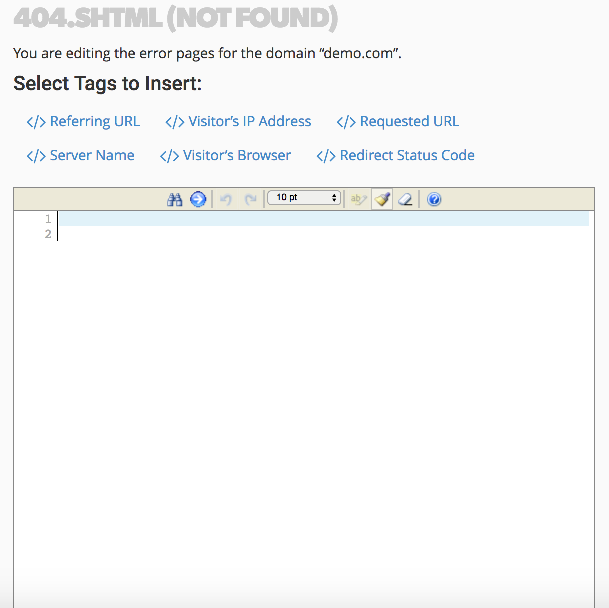
Task: Open the 10 pt font size dropdown
Action: (304, 198)
